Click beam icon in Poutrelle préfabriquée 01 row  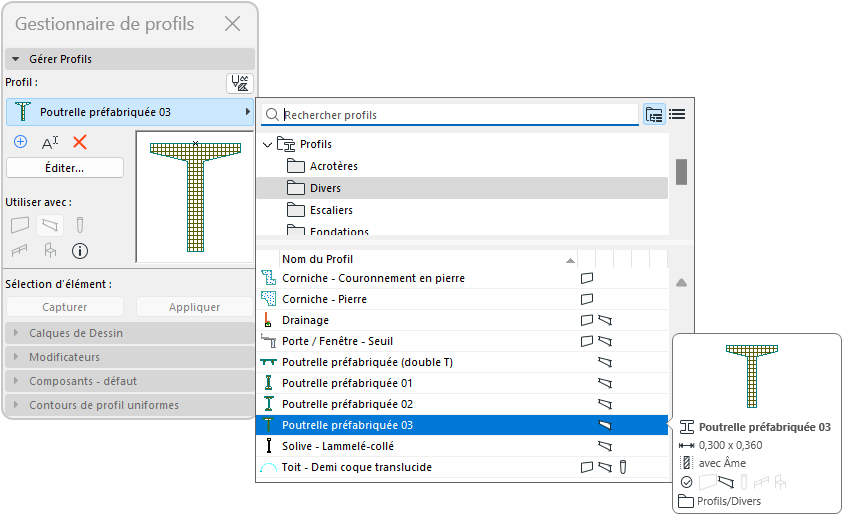point(605,383)
